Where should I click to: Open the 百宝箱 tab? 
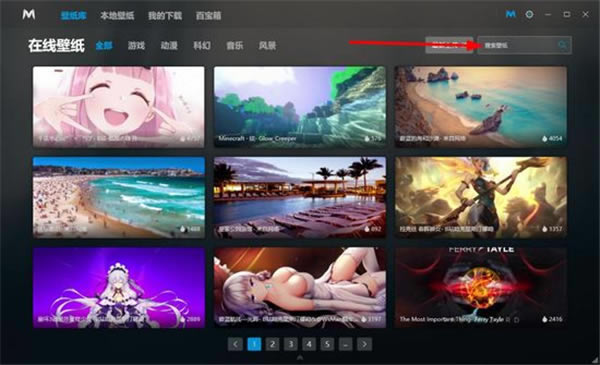click(x=209, y=16)
